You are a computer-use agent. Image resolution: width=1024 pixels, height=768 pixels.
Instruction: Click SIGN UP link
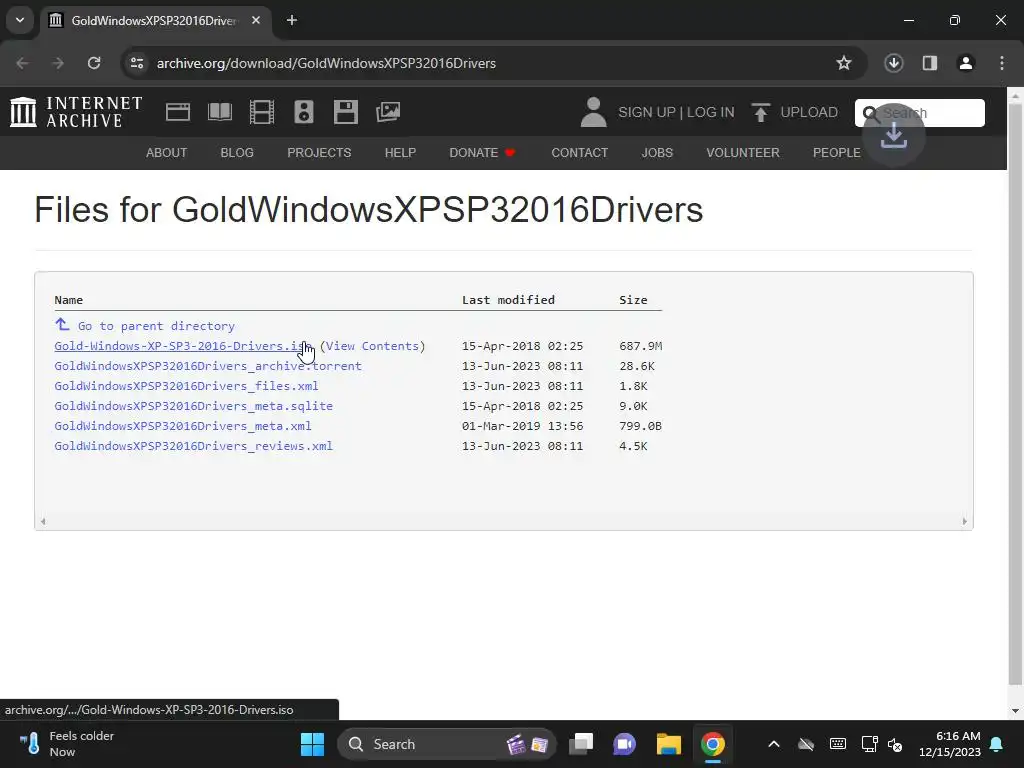pyautogui.click(x=647, y=112)
